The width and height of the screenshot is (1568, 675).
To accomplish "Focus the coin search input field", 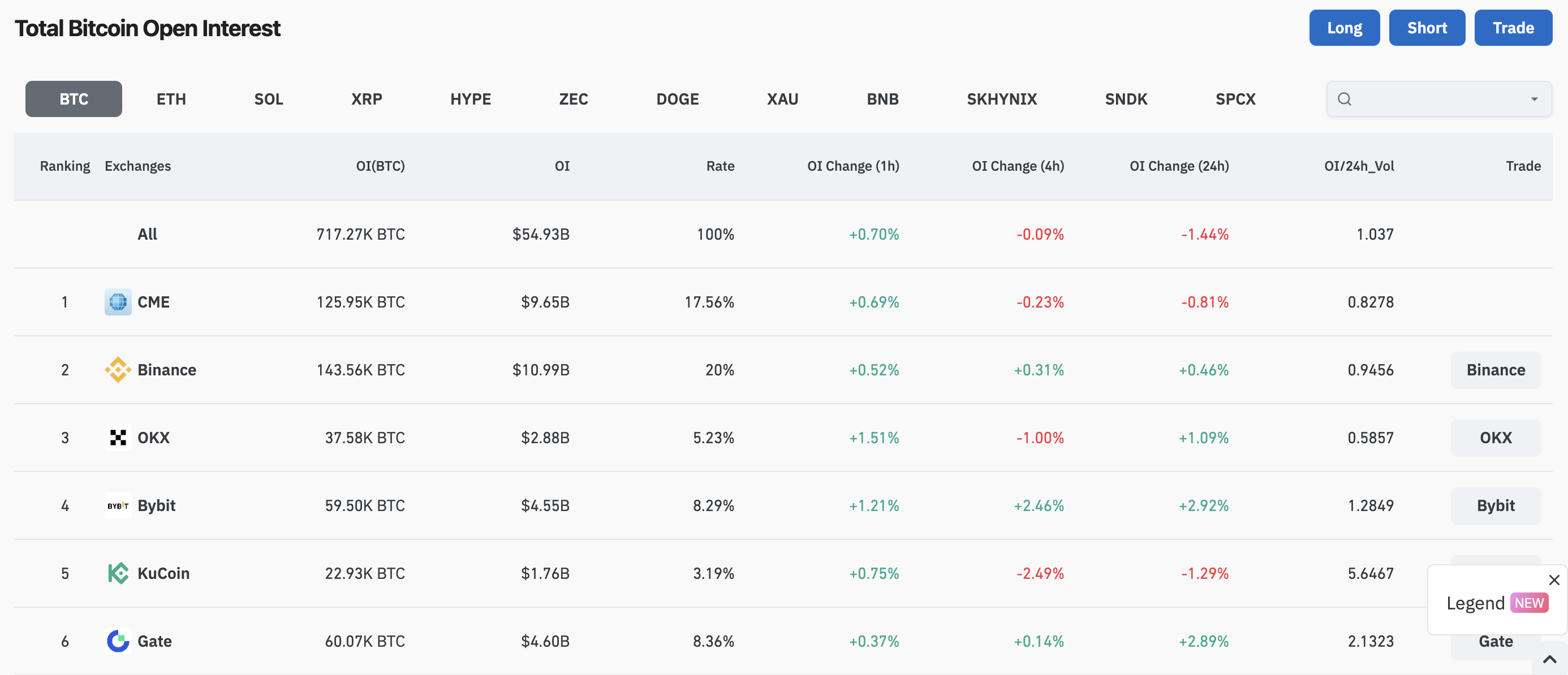I will click(1439, 99).
